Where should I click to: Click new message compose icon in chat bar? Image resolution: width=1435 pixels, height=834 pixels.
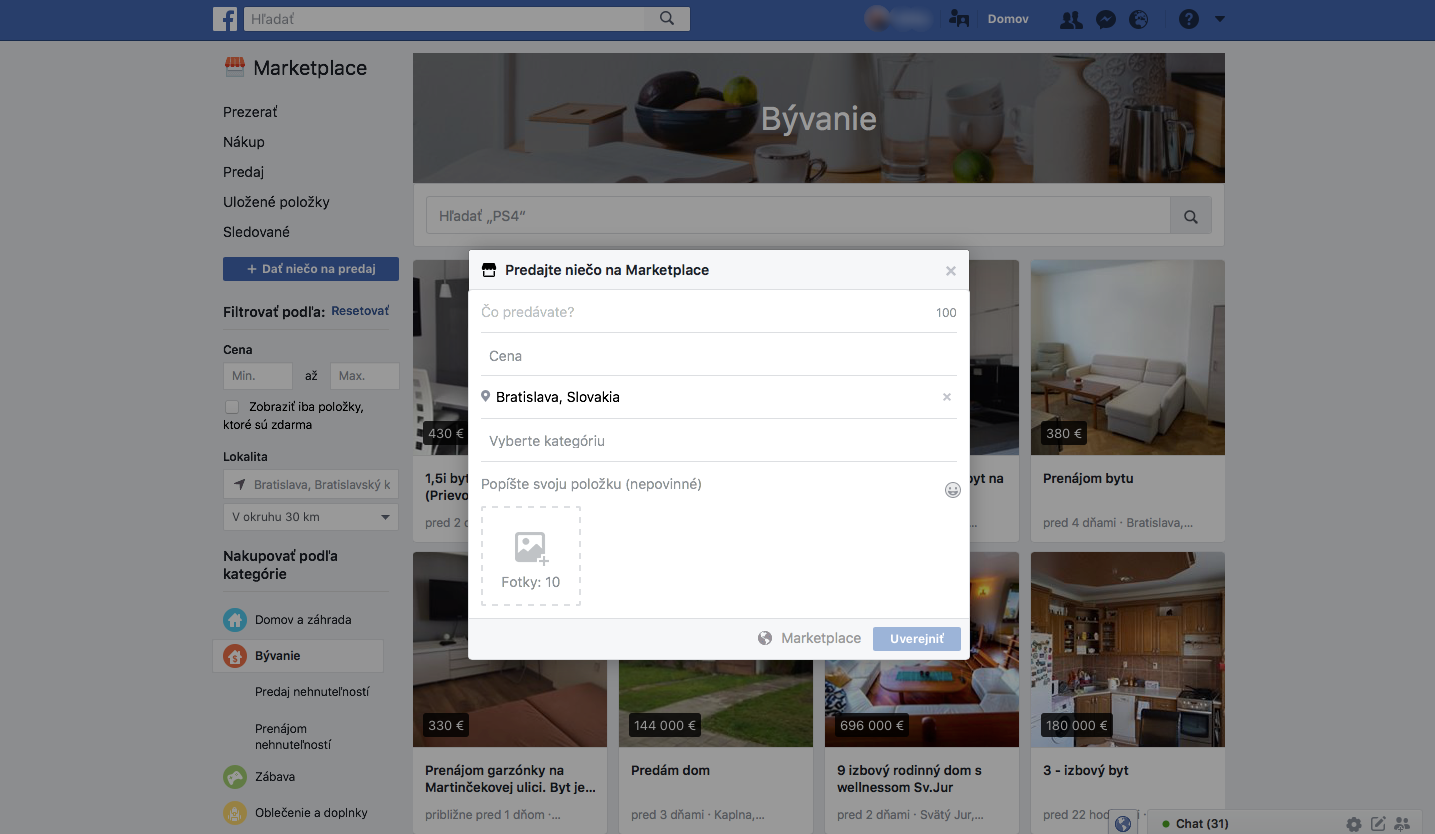(1378, 824)
